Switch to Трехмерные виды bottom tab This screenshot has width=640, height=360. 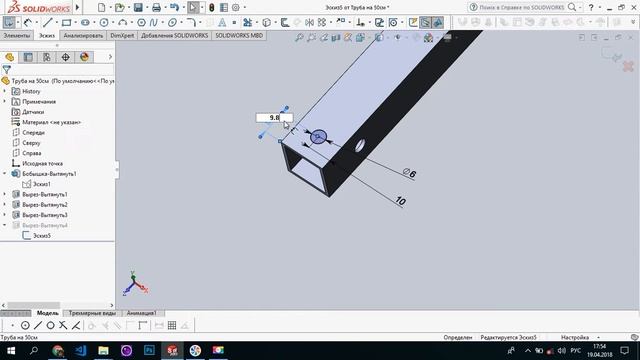point(92,313)
